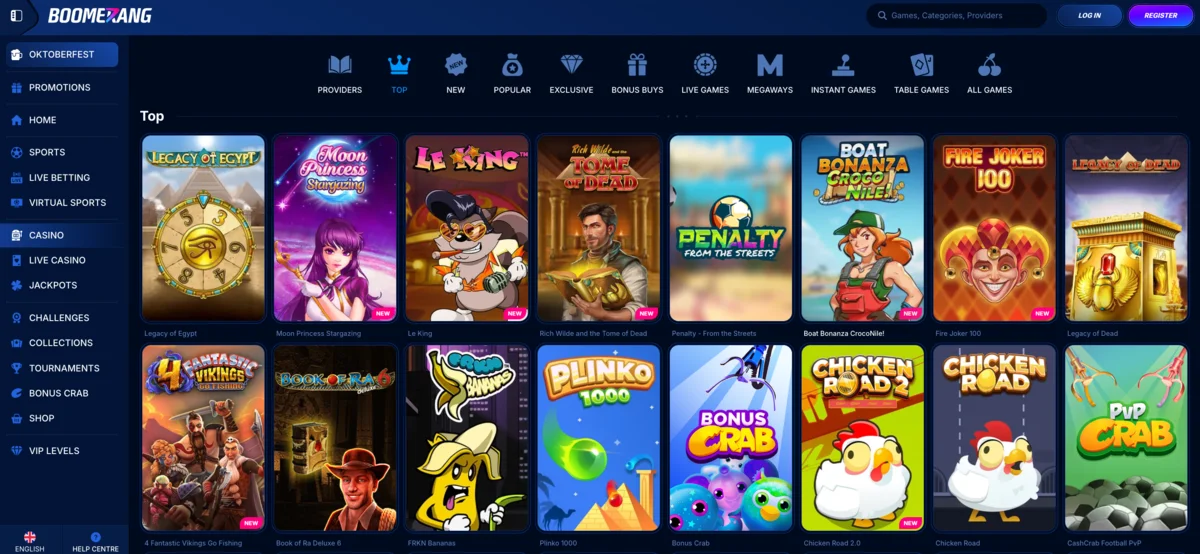Open the Providers category icon
Screen dimensions: 1200x554
340,65
